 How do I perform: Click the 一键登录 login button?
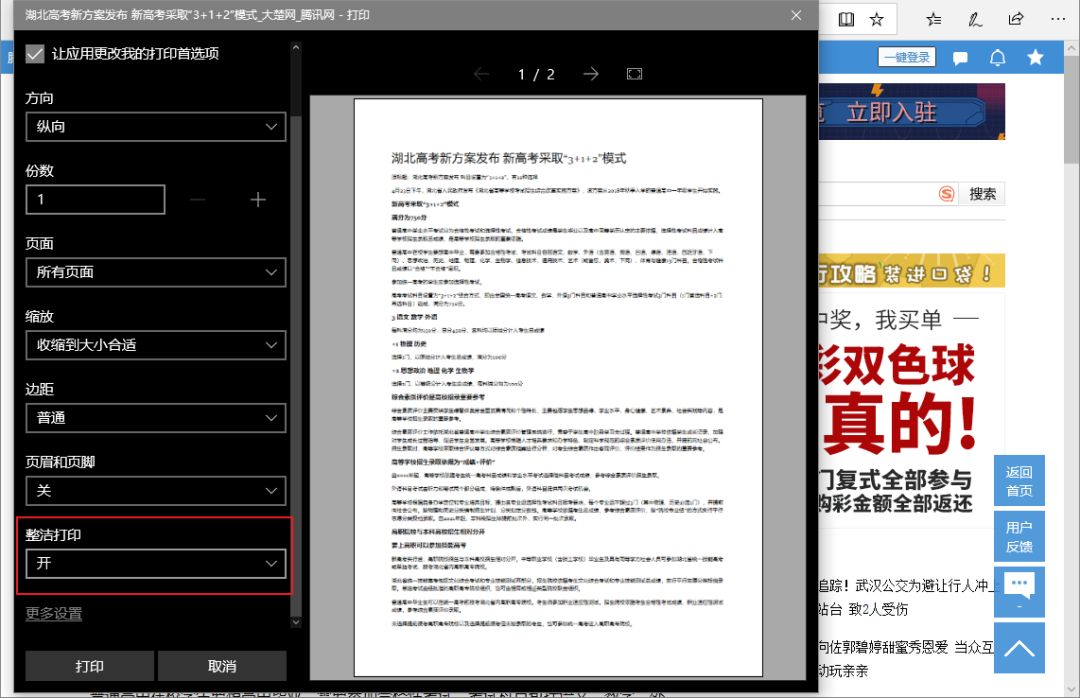point(906,57)
